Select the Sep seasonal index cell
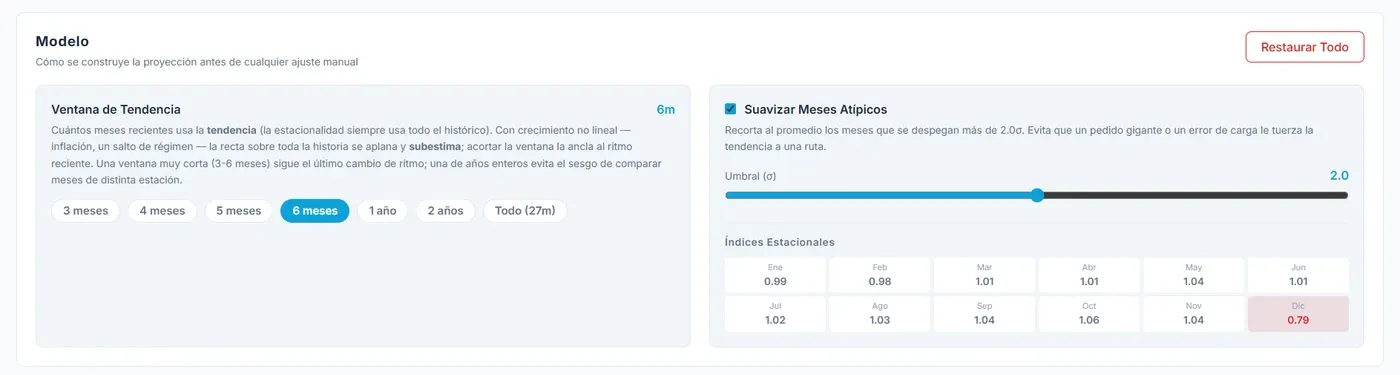The height and width of the screenshot is (375, 1400). (985, 314)
